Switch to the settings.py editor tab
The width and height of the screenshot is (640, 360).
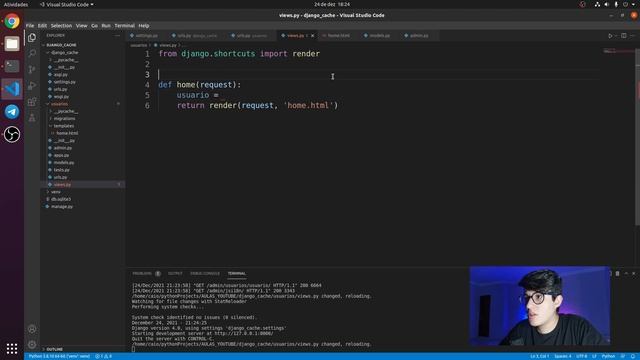click(147, 36)
